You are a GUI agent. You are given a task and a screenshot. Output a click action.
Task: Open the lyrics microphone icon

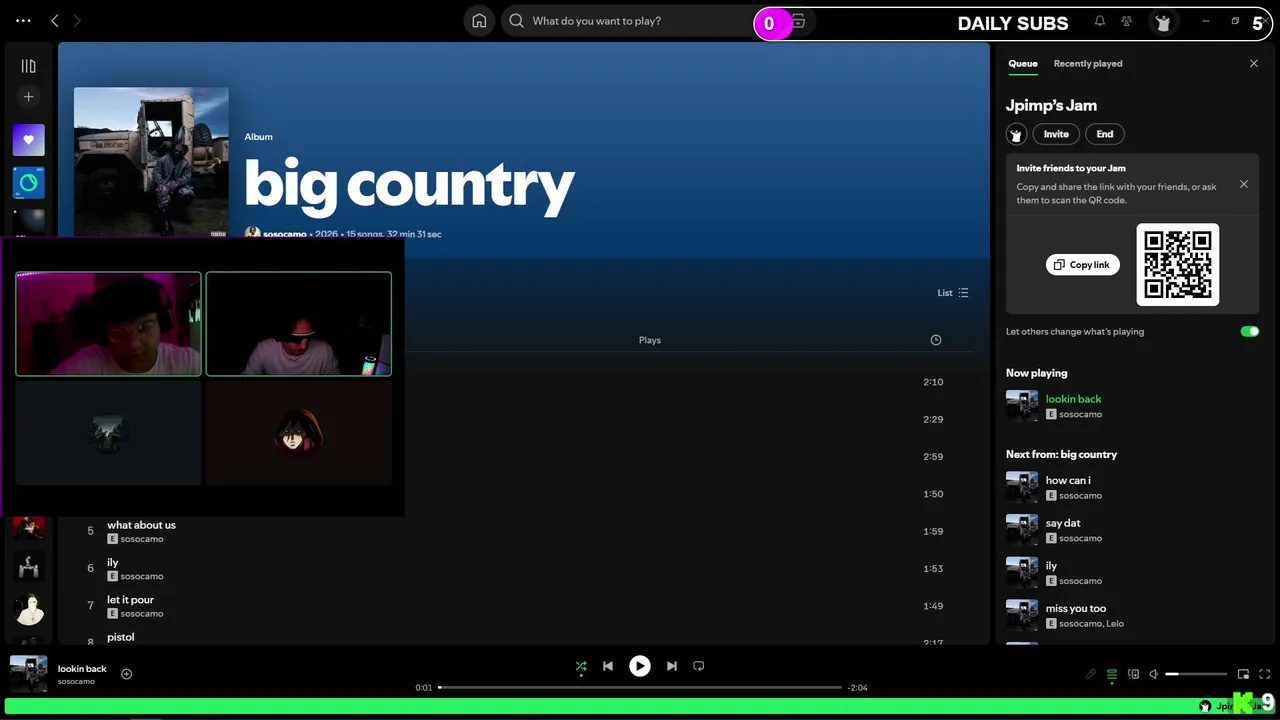(1091, 675)
